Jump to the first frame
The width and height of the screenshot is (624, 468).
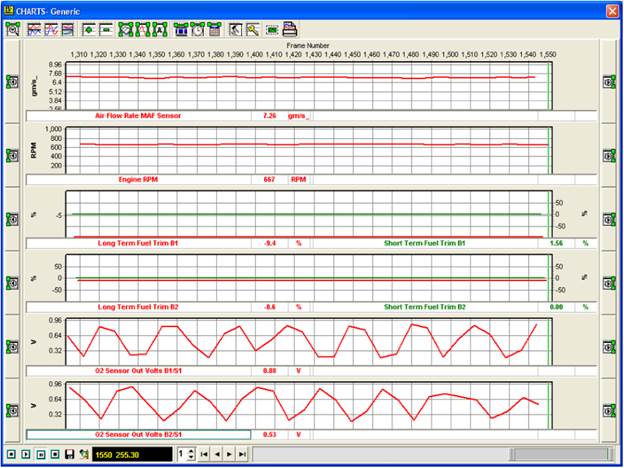(x=204, y=454)
